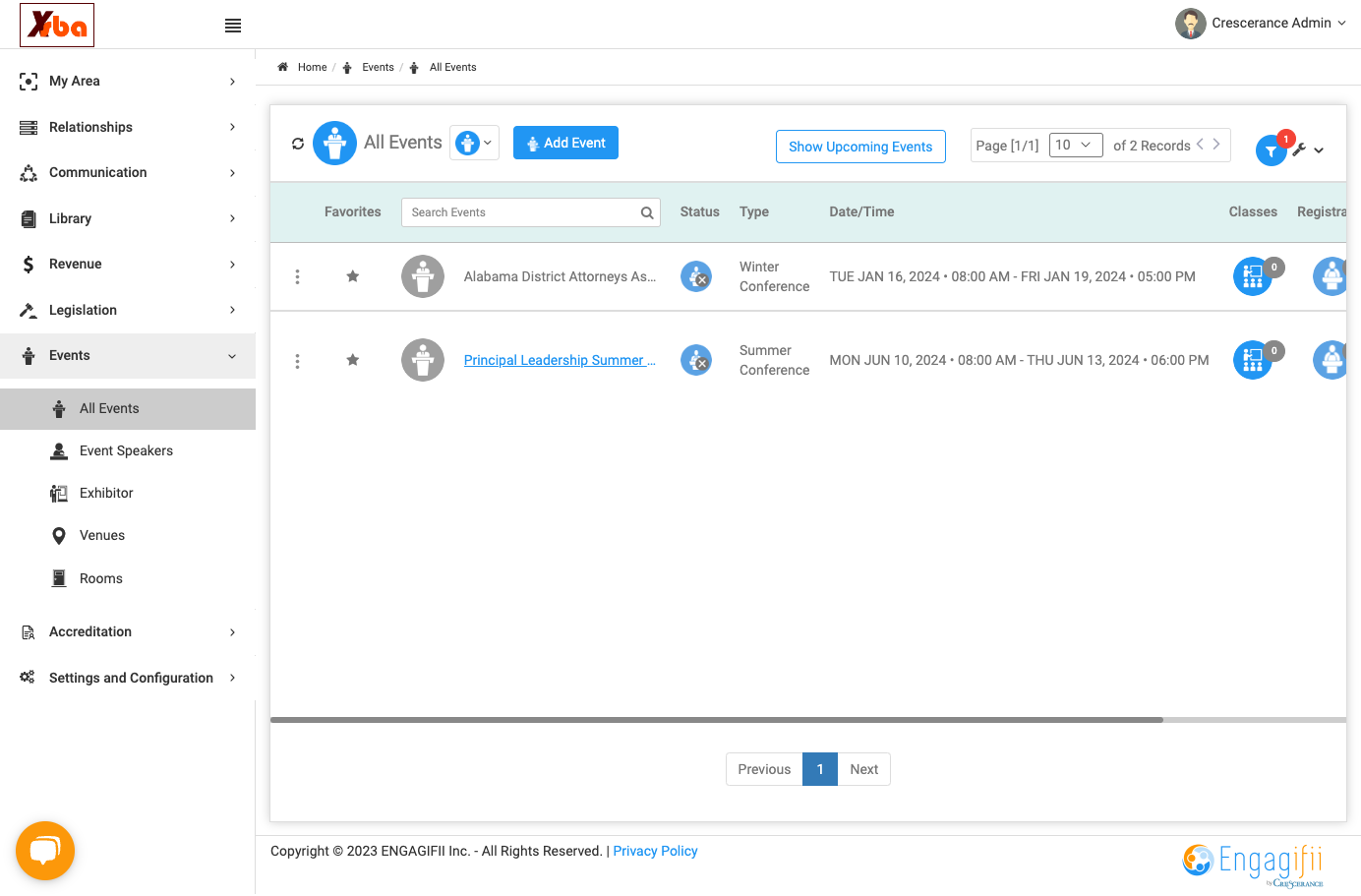Expand Relationships menu
Viewport: 1361px width, 896px height.
(x=128, y=127)
